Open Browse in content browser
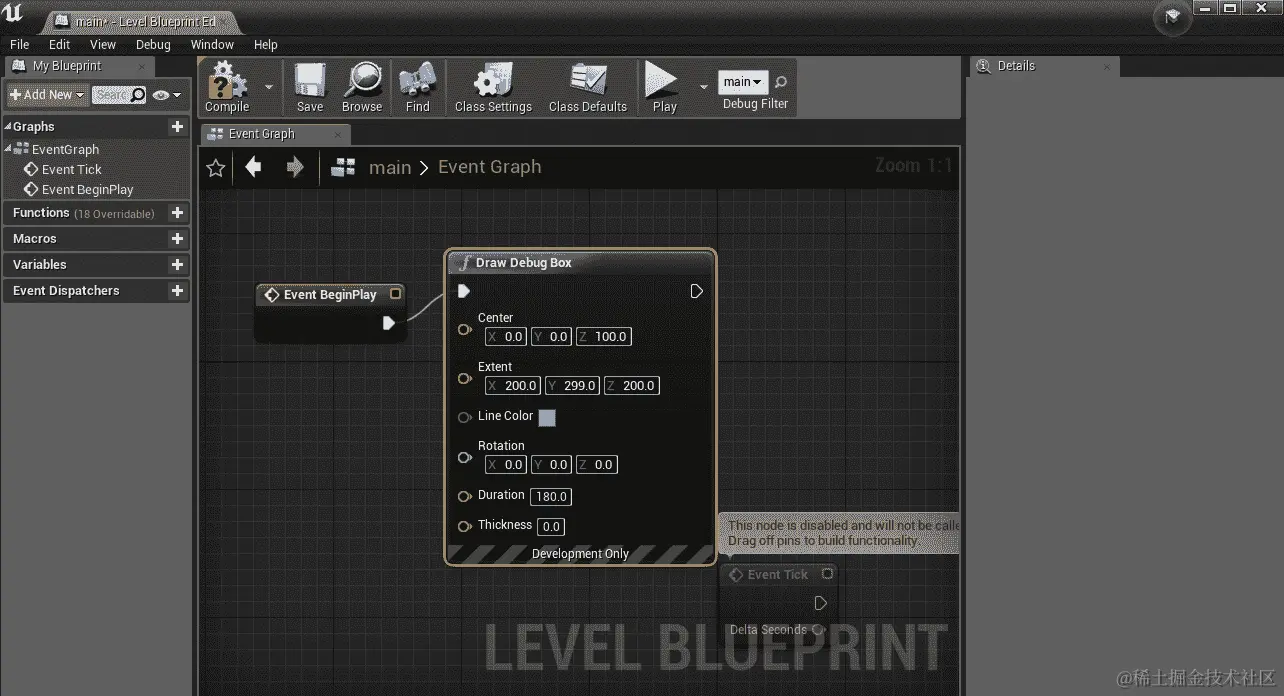The height and width of the screenshot is (696, 1284). coord(362,87)
